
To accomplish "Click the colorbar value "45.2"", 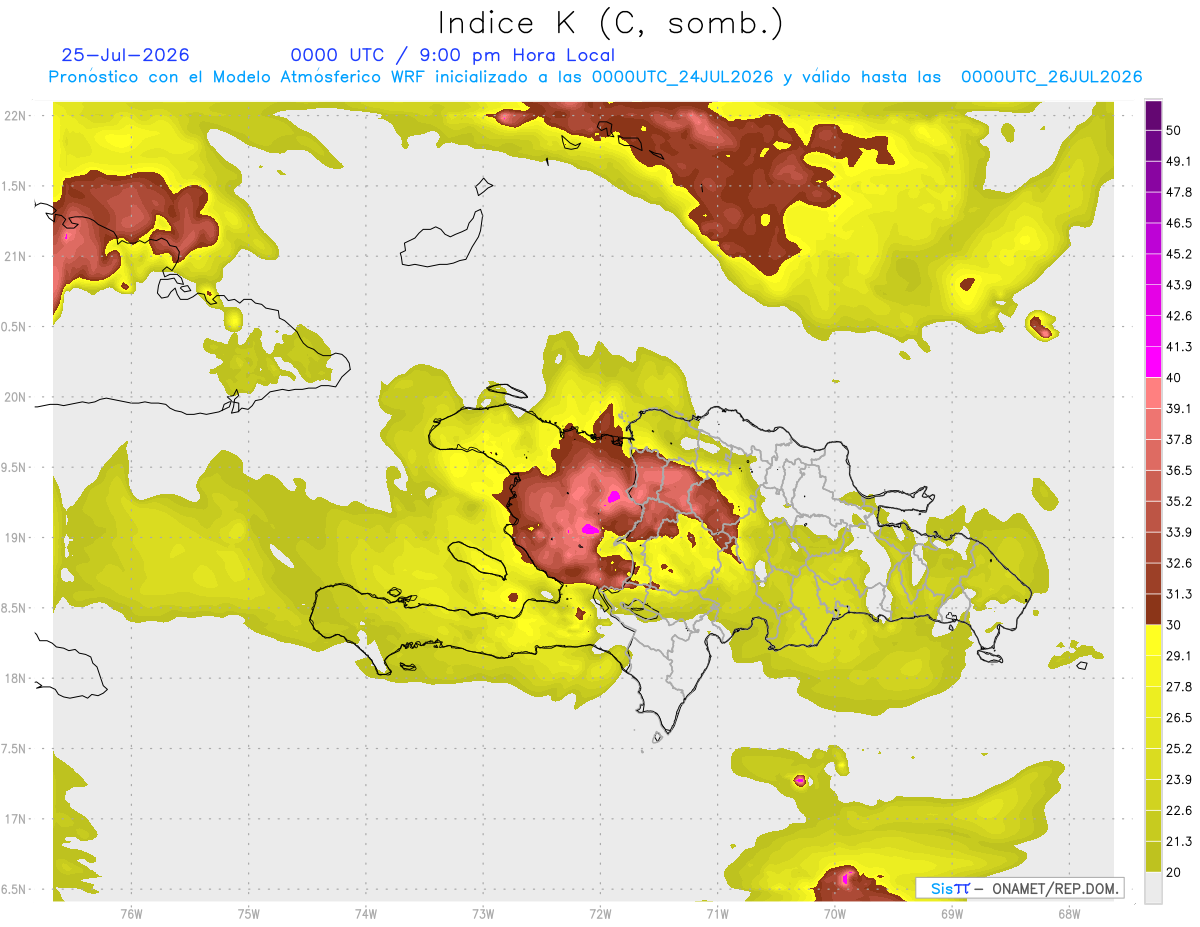I will click(1180, 254).
